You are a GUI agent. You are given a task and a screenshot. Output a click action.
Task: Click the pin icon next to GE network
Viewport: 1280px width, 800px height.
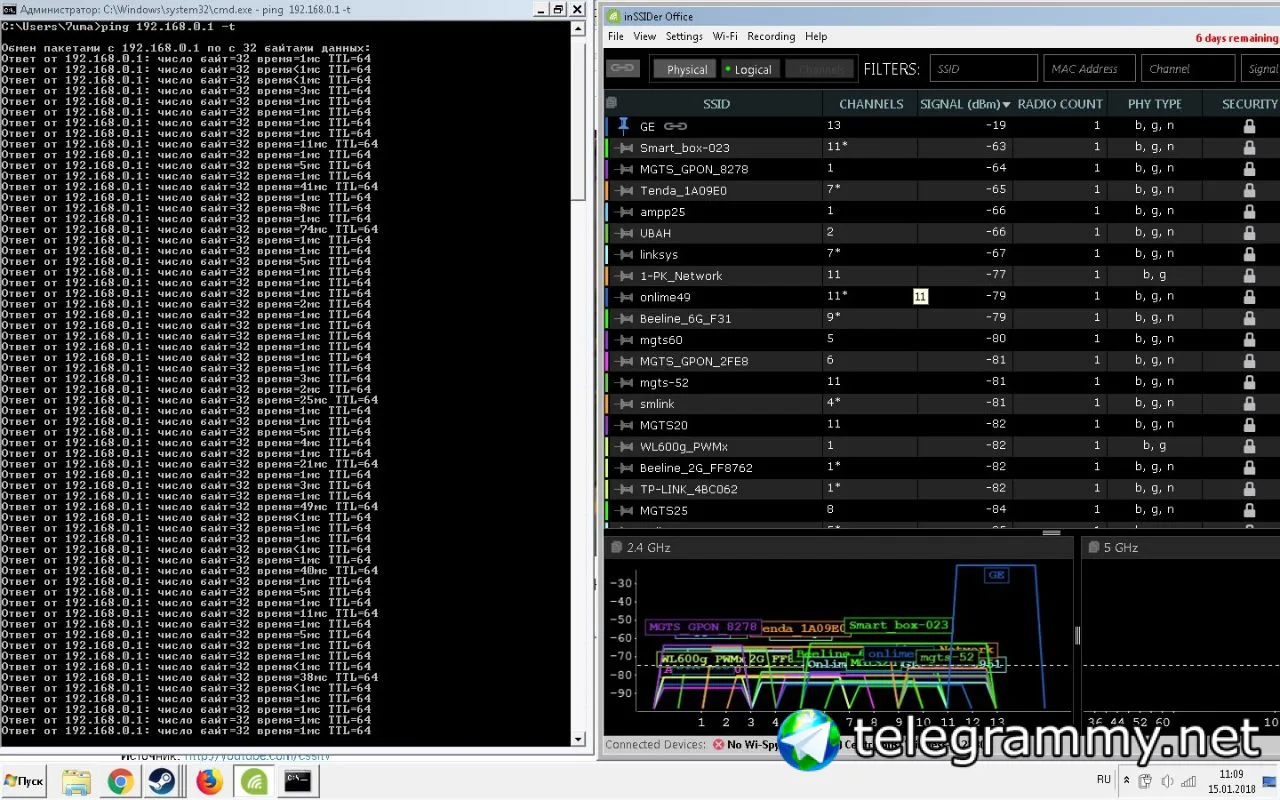(x=623, y=126)
